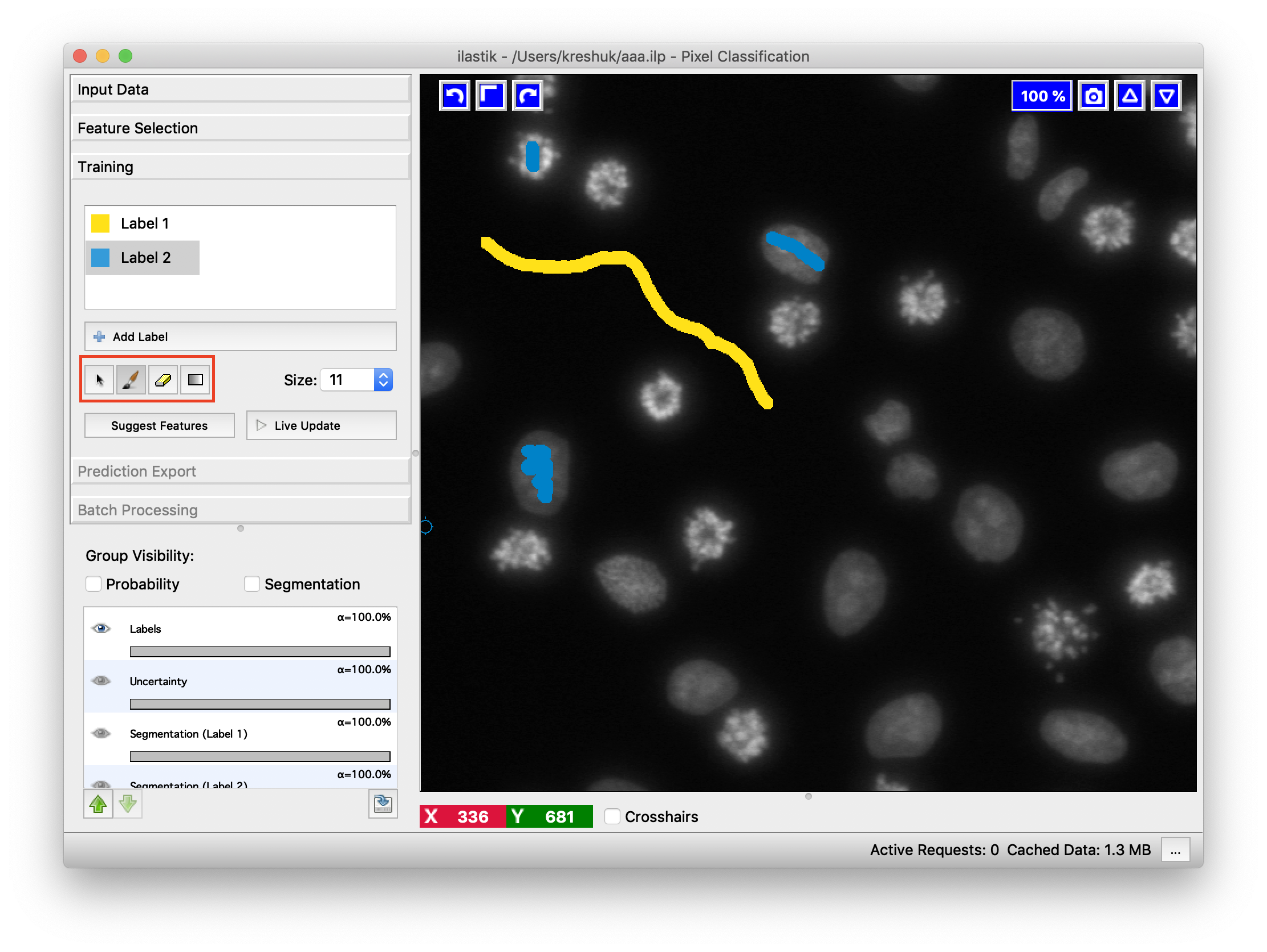
Task: Hide the Labels layer eye icon
Action: pos(101,630)
